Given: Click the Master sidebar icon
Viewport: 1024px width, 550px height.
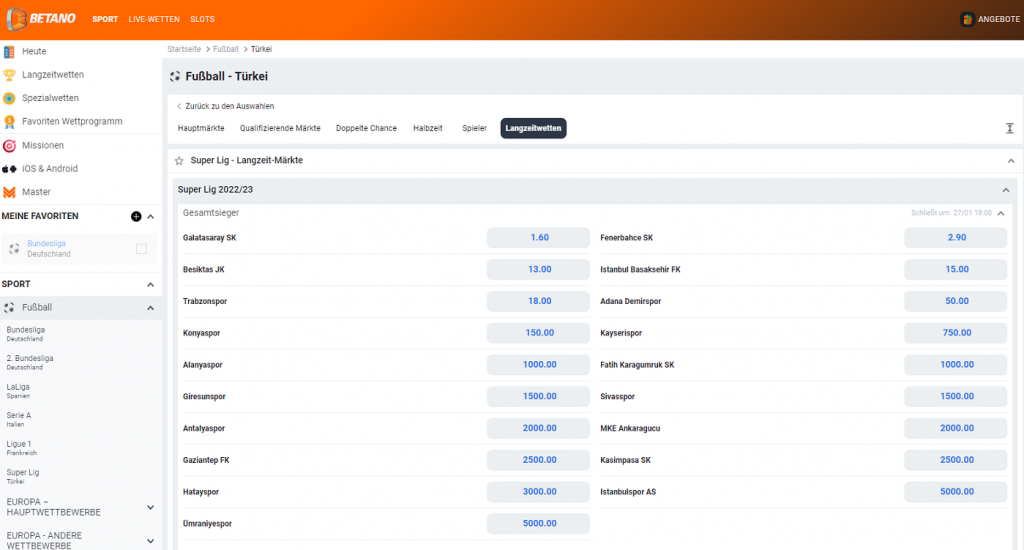Looking at the screenshot, I should (9, 192).
